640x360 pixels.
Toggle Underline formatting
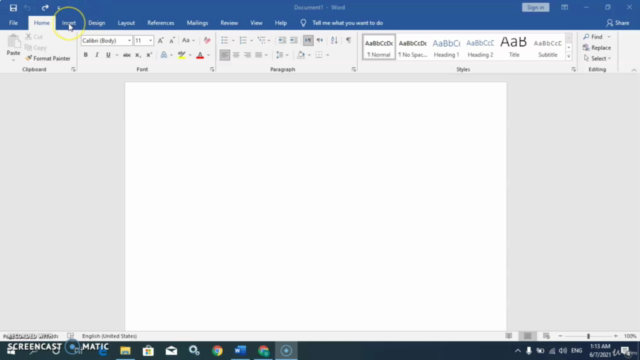pos(108,55)
